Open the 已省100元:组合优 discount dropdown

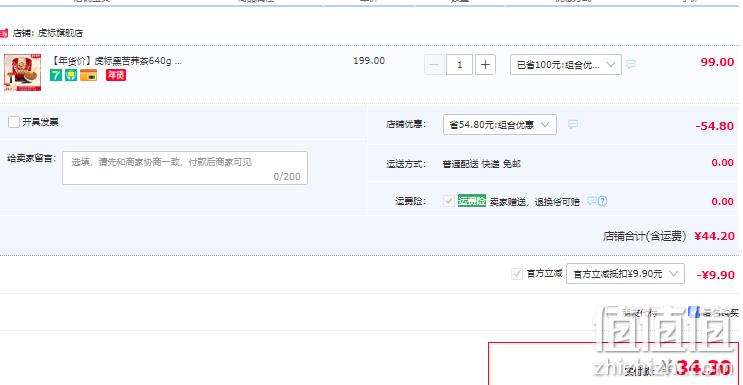[x=566, y=64]
